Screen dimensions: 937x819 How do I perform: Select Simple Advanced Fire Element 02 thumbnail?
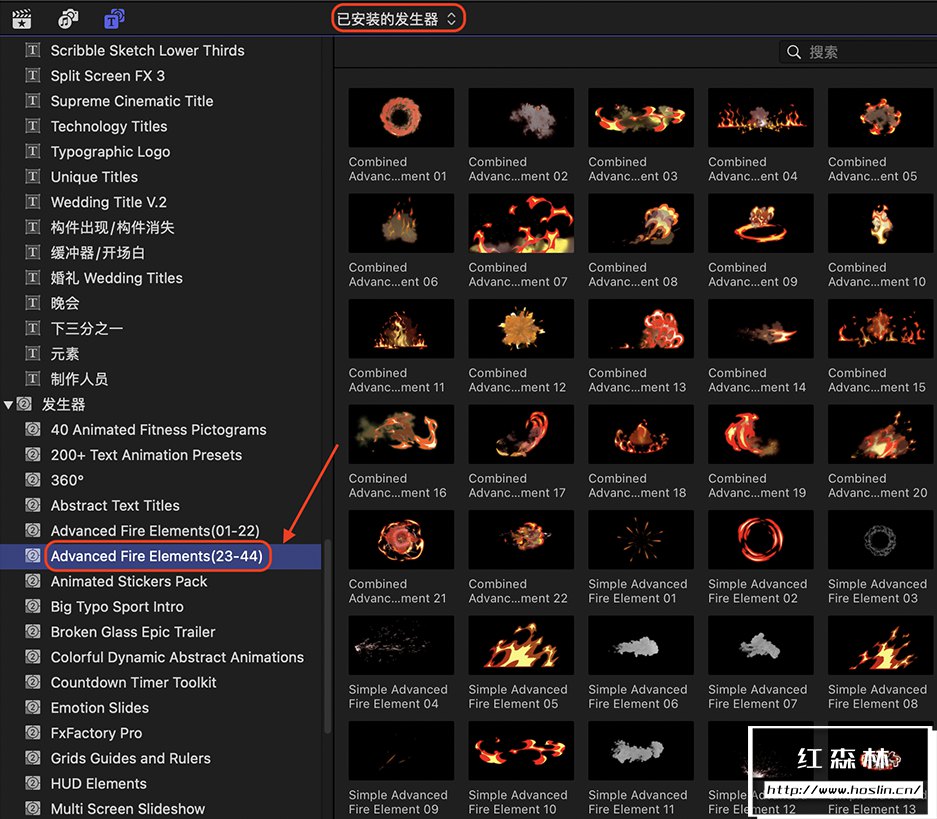click(761, 539)
